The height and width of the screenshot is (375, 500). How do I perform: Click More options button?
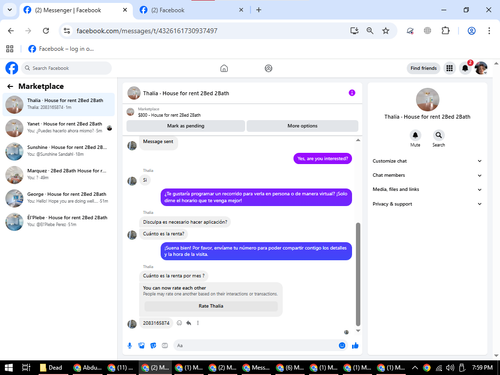click(302, 126)
